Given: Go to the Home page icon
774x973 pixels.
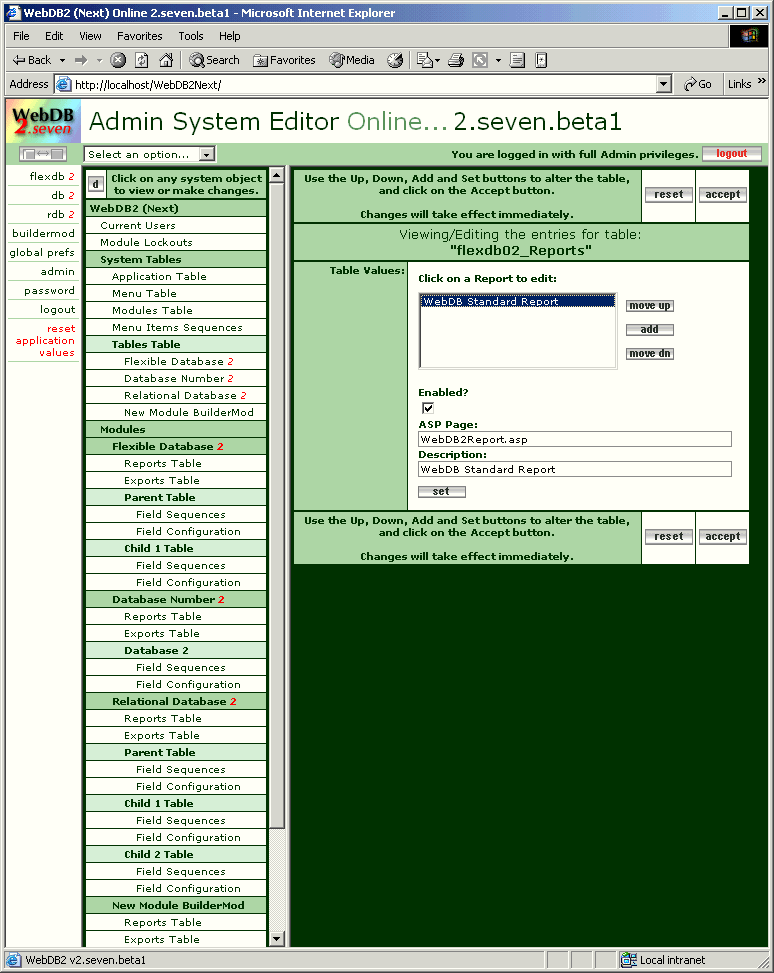Looking at the screenshot, I should click(166, 60).
